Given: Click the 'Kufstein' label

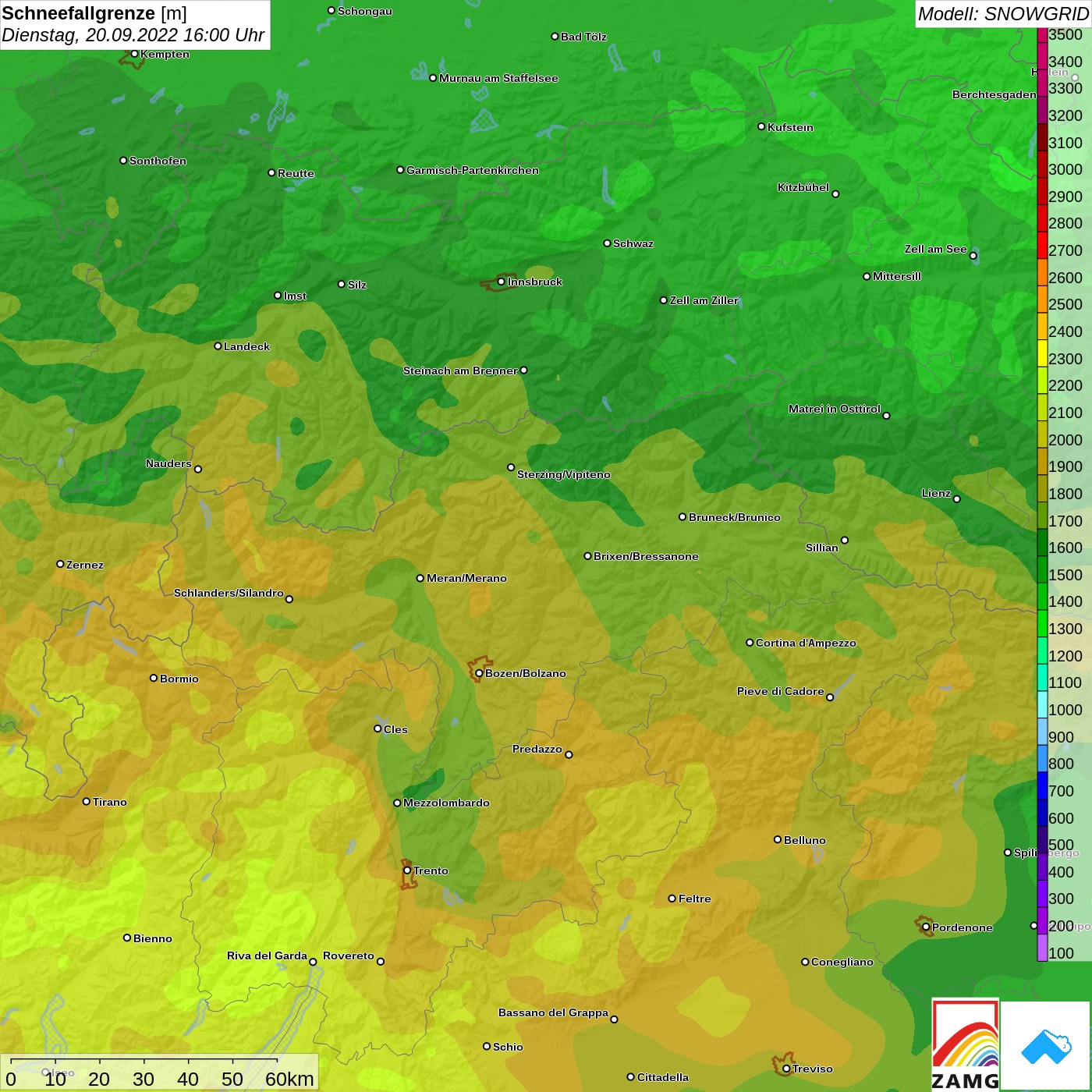Looking at the screenshot, I should 790,127.
